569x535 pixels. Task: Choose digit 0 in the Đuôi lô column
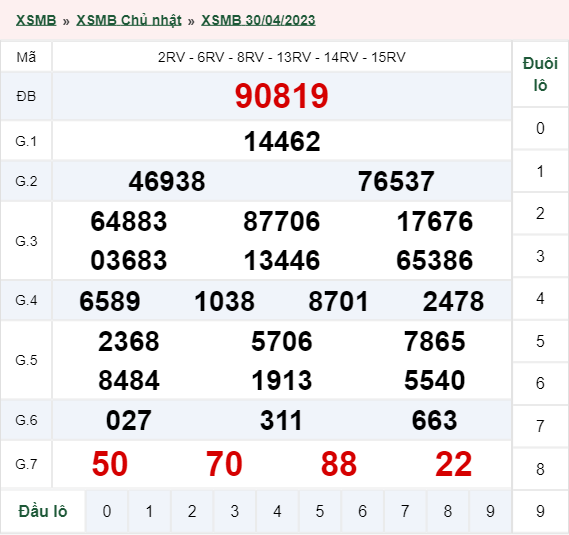pos(540,128)
